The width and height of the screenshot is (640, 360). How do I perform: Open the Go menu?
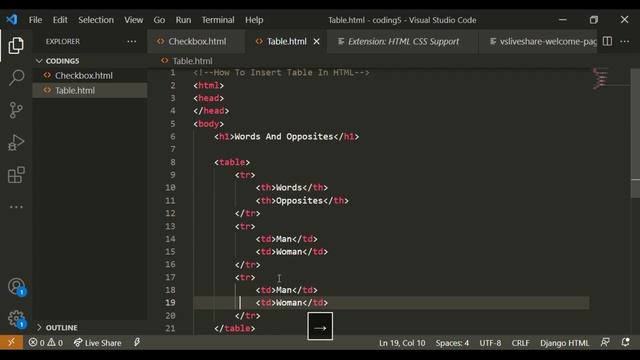coord(159,20)
